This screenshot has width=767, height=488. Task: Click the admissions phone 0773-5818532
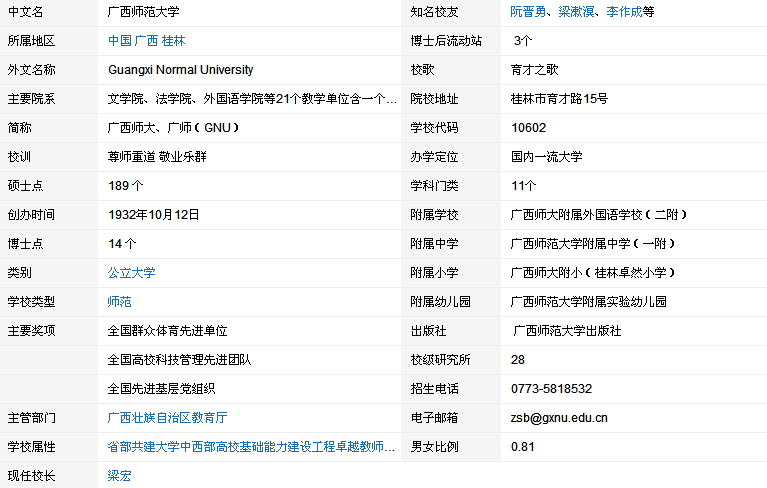click(551, 389)
